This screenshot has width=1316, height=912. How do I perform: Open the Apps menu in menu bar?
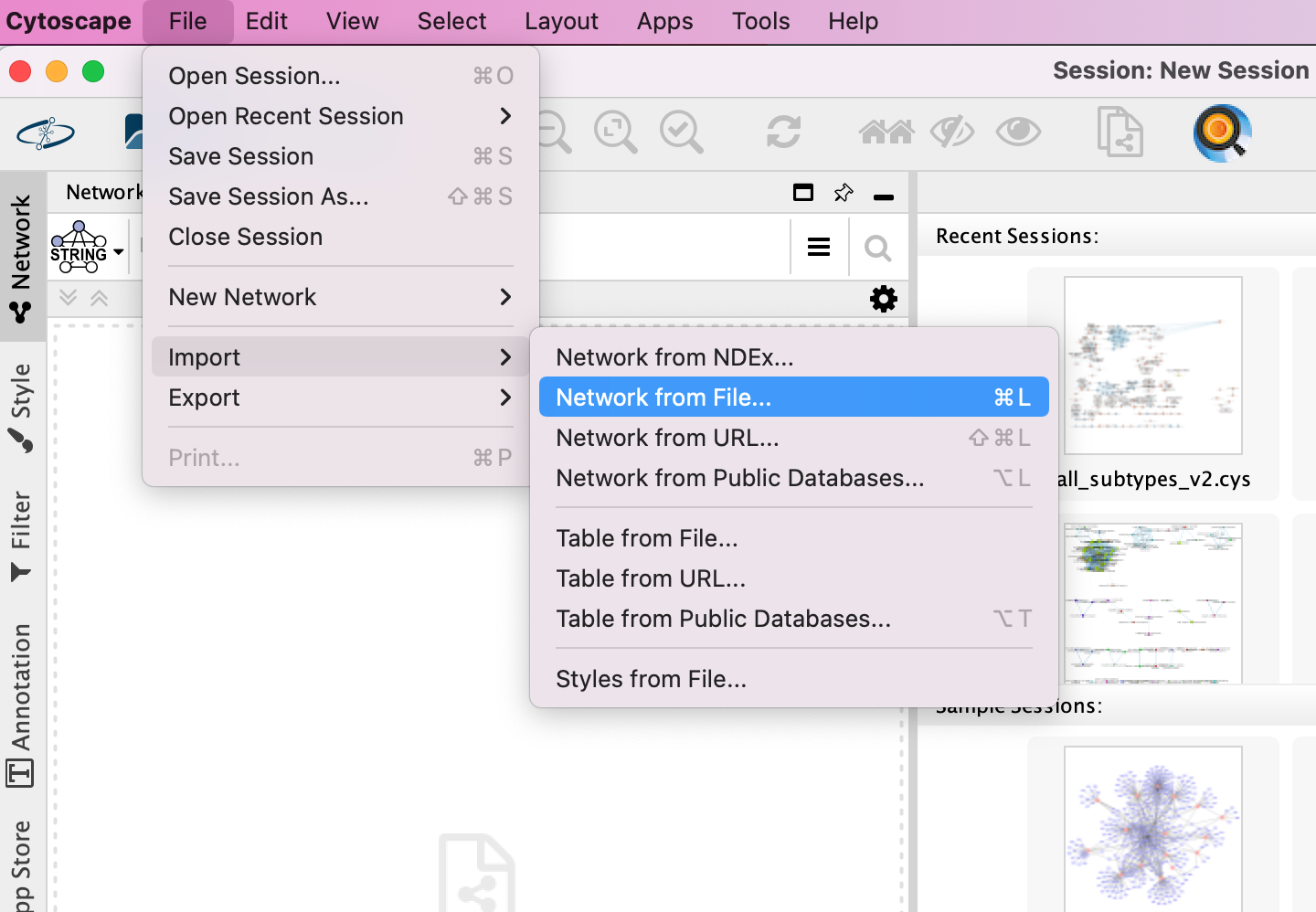(664, 21)
